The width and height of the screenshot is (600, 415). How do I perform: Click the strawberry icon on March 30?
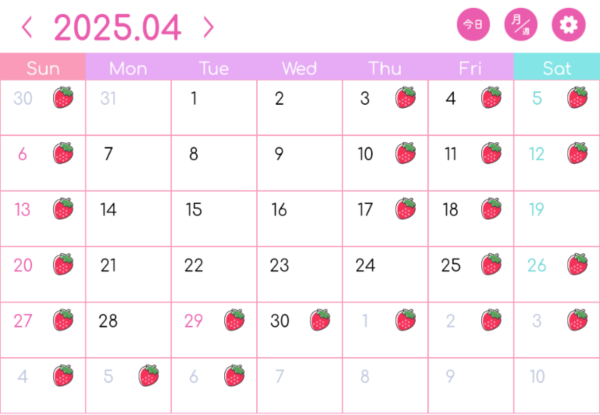click(x=63, y=98)
